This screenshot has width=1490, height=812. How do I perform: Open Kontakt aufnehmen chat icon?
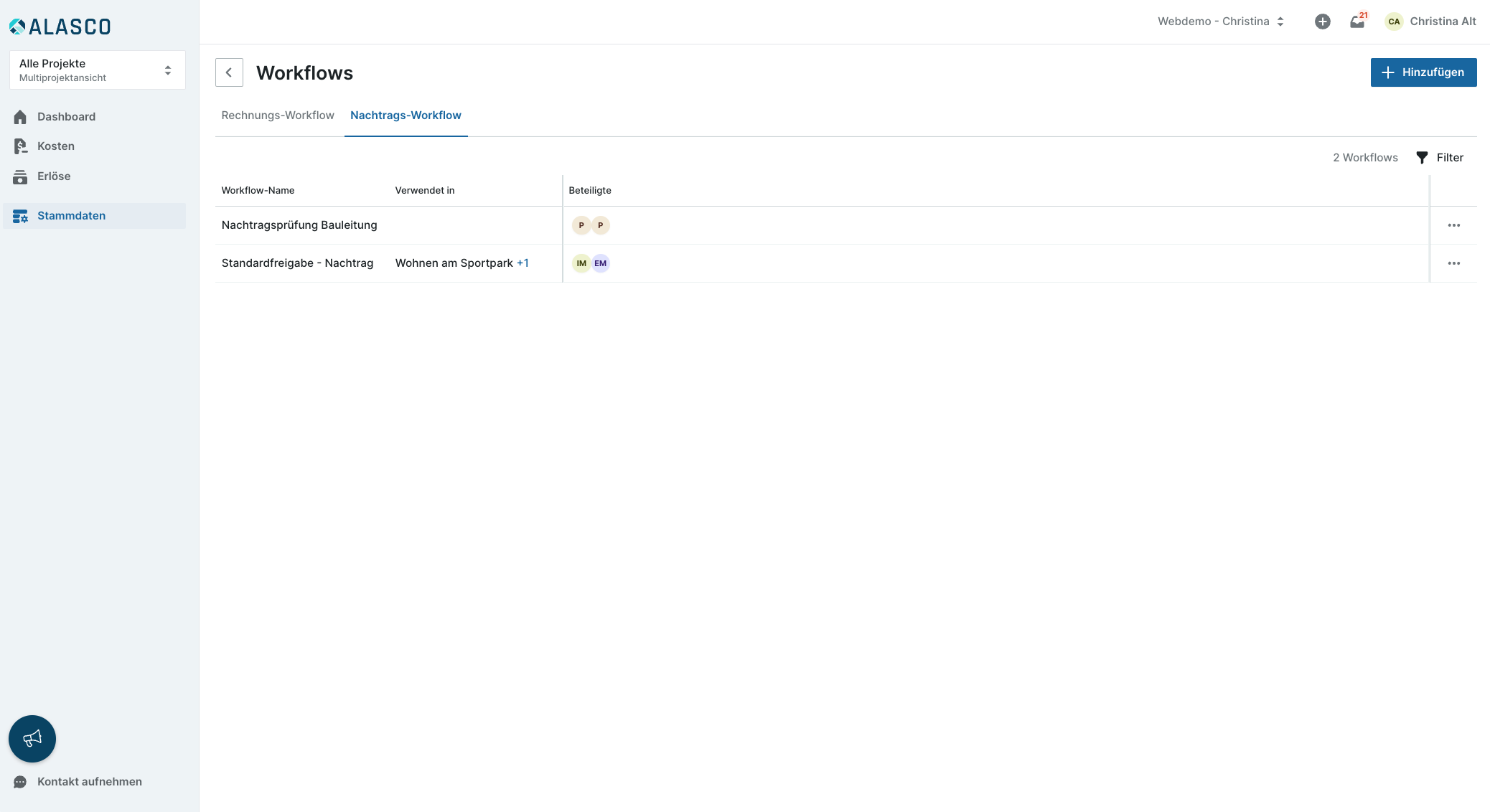pos(20,782)
